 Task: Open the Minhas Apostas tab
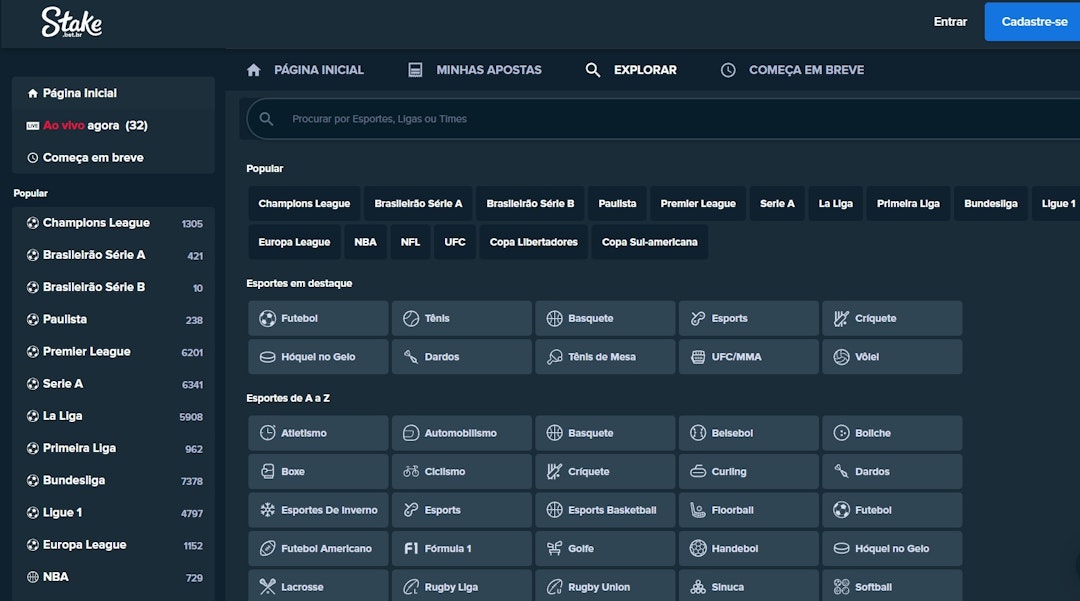click(475, 70)
